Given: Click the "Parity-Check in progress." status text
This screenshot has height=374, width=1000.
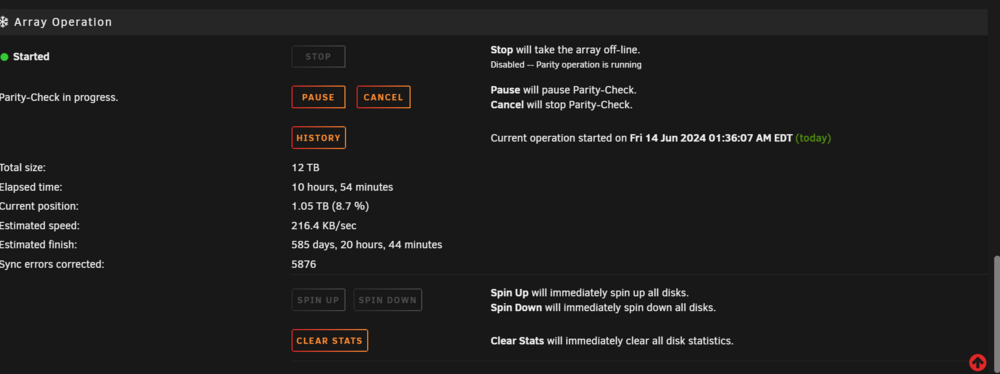Looking at the screenshot, I should click(x=59, y=98).
